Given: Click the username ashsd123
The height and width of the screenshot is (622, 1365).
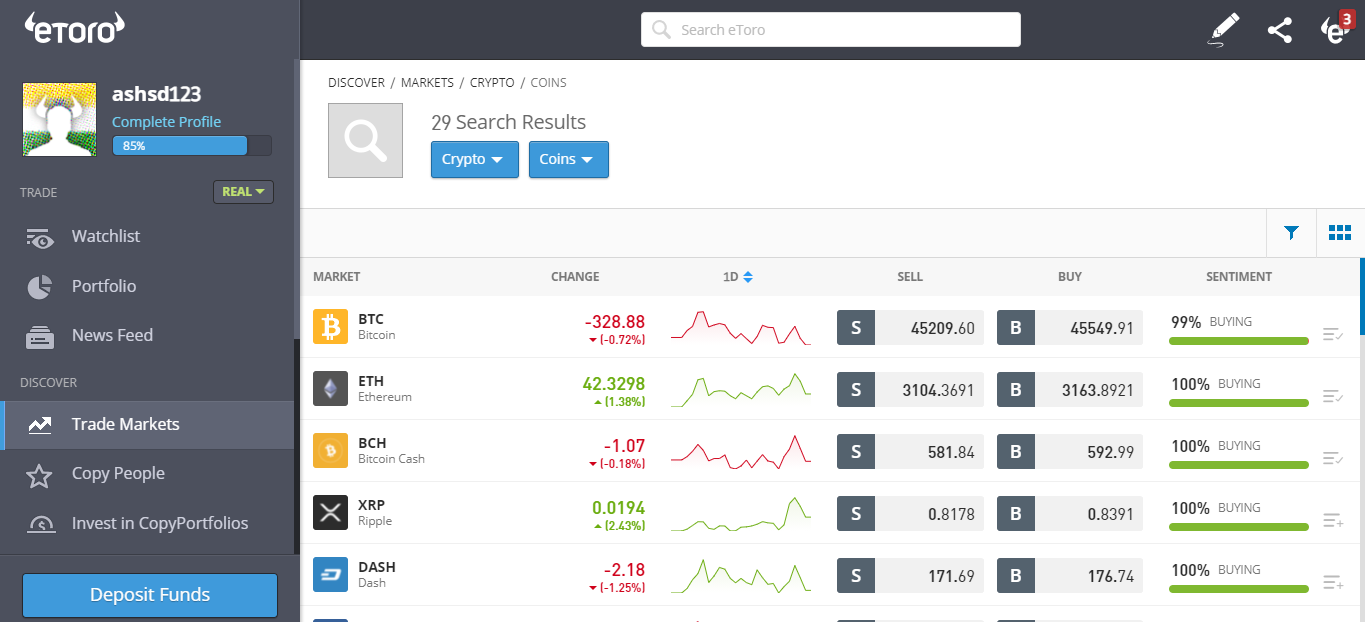Looking at the screenshot, I should tap(156, 94).
